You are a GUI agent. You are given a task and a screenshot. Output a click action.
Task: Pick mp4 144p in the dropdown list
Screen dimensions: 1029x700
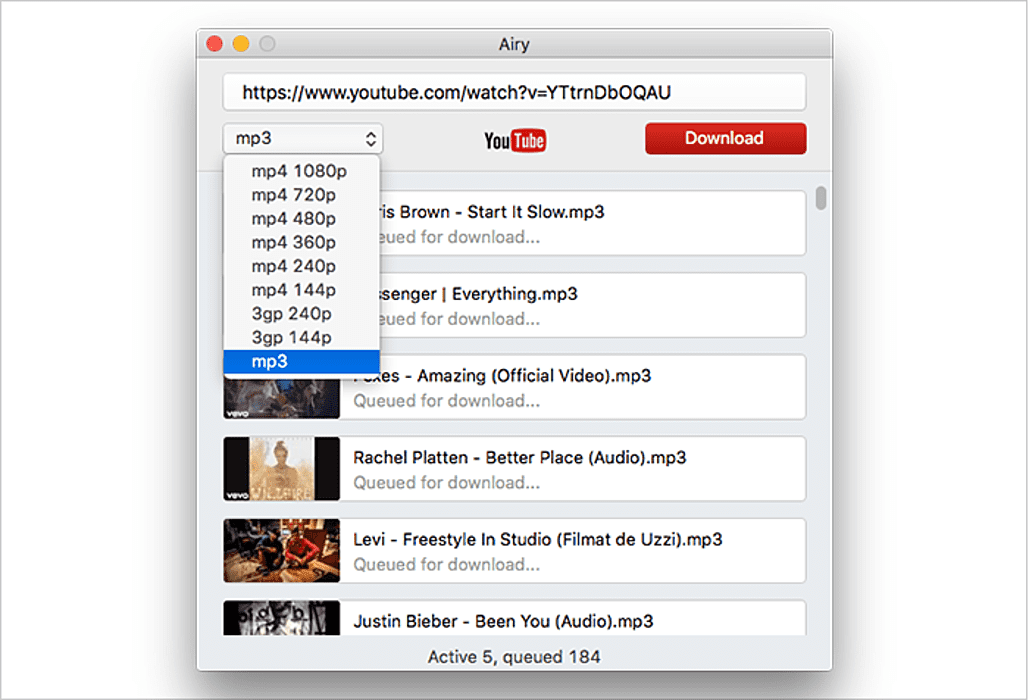pos(301,289)
